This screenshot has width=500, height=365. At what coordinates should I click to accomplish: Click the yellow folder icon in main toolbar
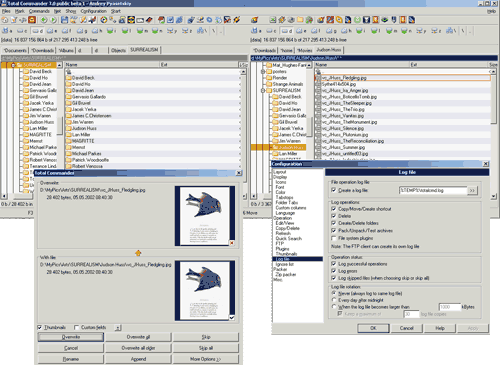pyautogui.click(x=300, y=20)
